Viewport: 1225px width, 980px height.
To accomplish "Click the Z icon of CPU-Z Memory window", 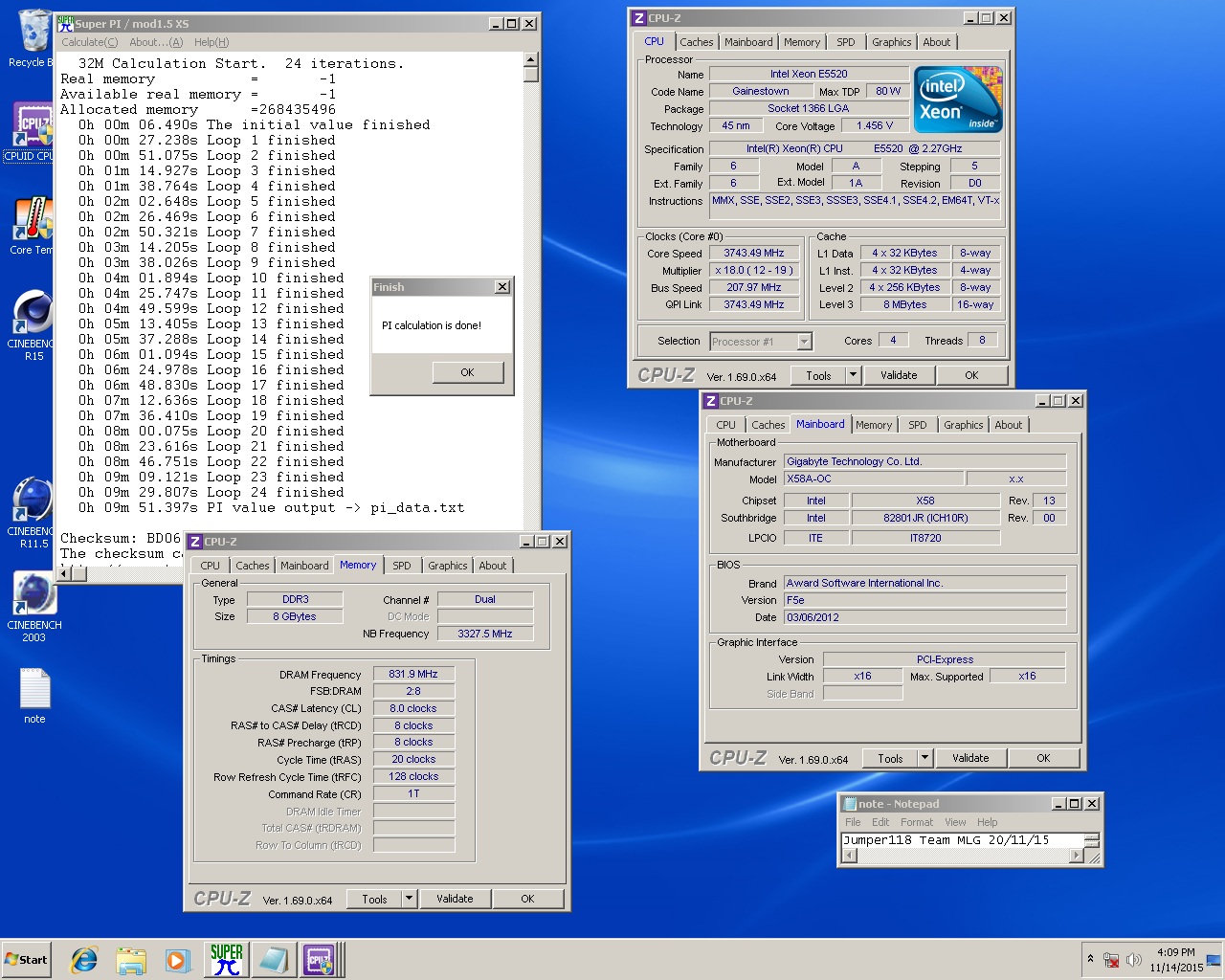I will (194, 541).
